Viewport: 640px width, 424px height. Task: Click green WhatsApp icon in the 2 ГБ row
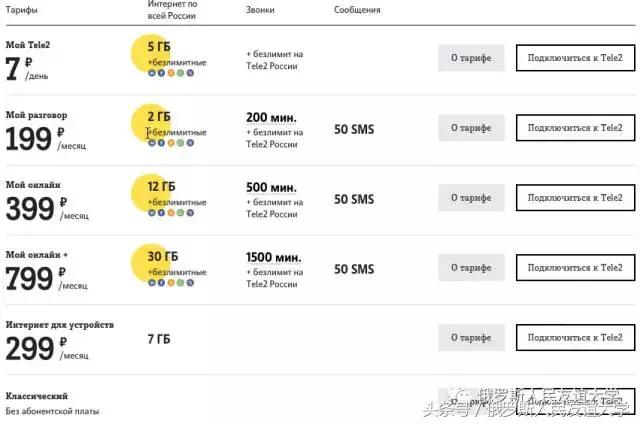coord(180,142)
